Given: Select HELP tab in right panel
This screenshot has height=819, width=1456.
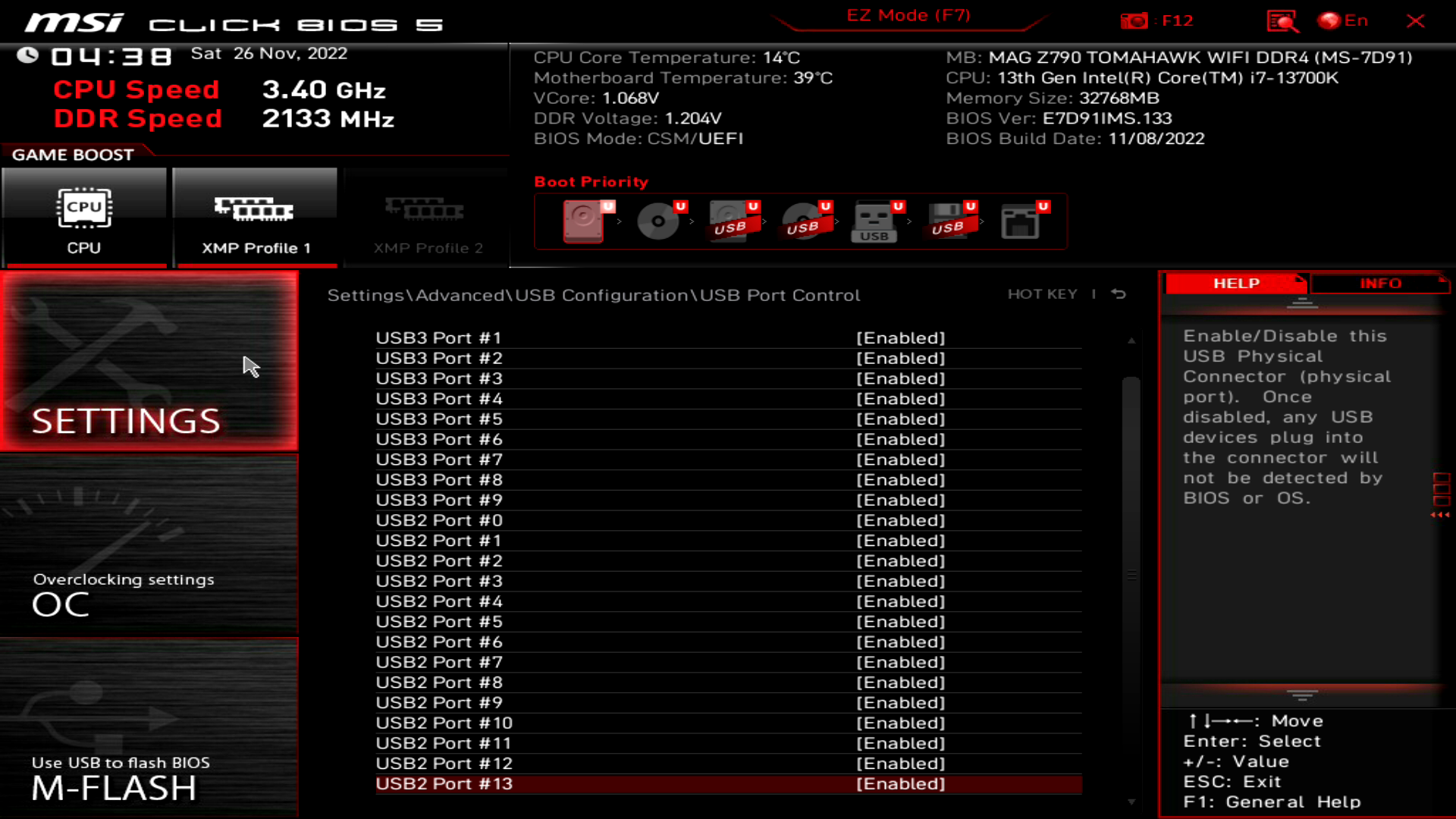Looking at the screenshot, I should click(x=1236, y=283).
